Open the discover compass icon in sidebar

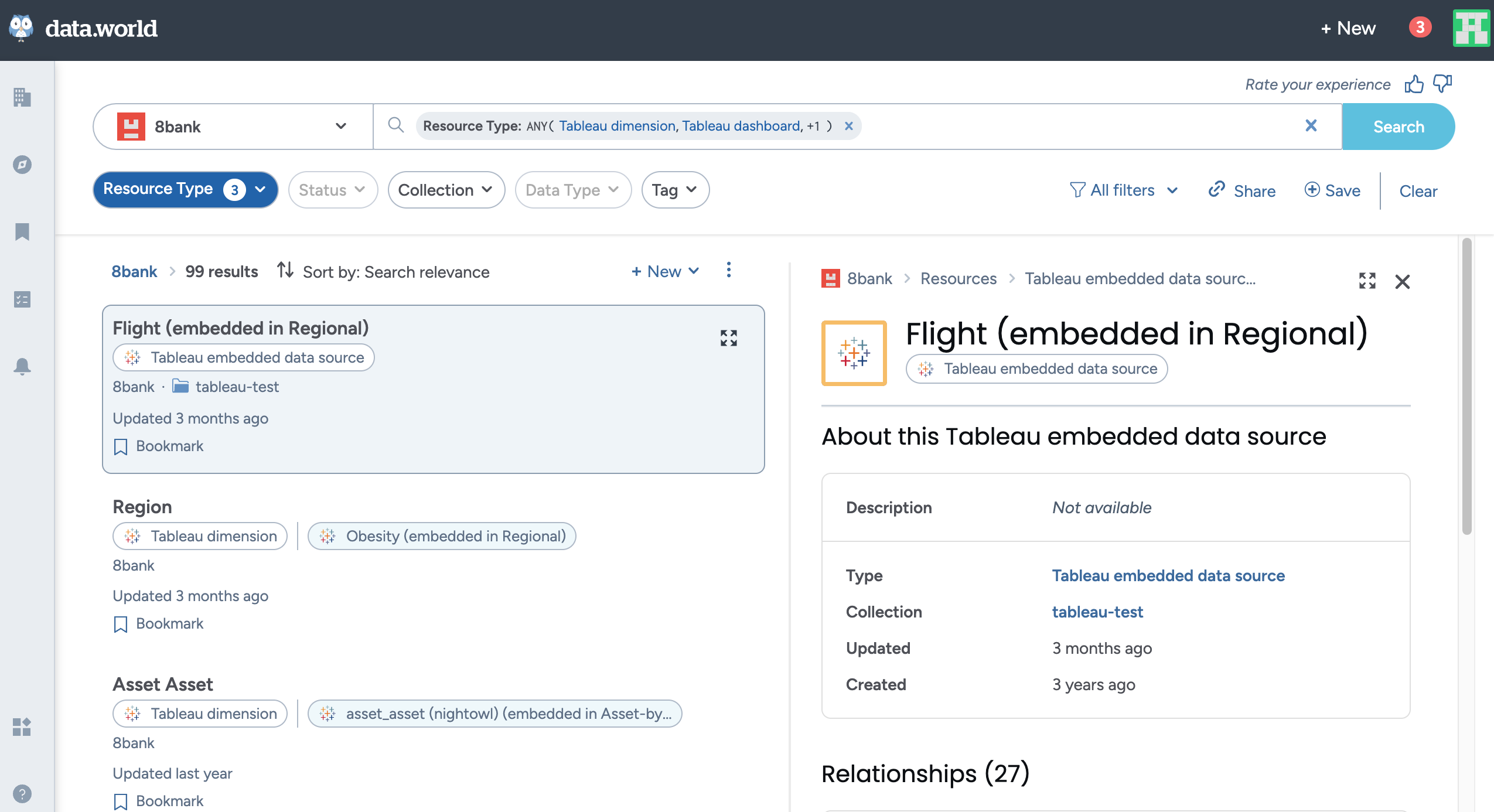pyautogui.click(x=22, y=165)
